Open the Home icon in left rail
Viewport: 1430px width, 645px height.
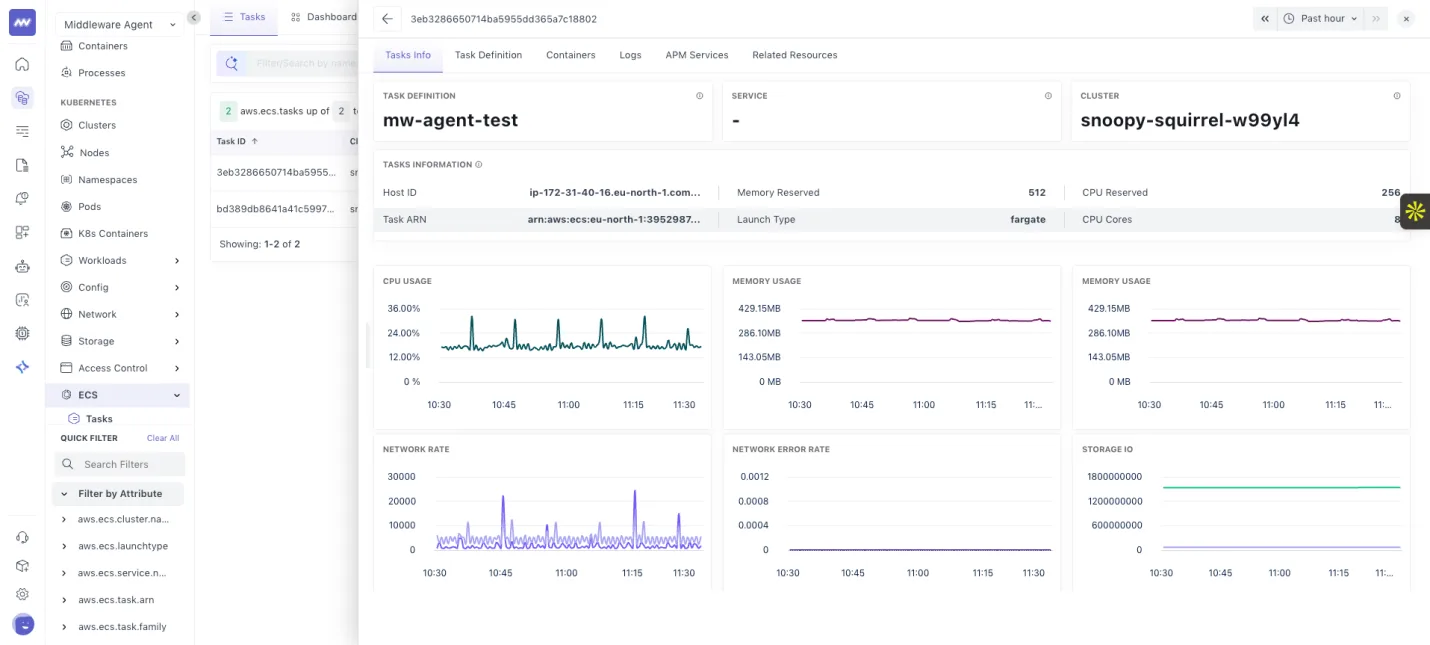[22, 64]
